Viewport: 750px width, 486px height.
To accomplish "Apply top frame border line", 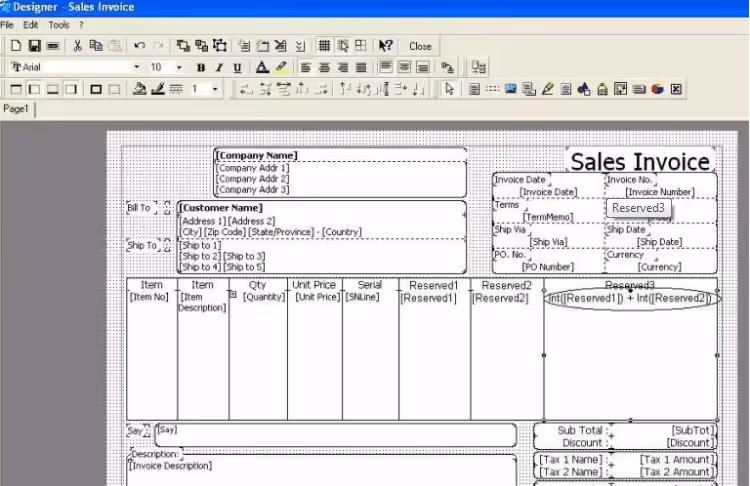I will coord(16,89).
